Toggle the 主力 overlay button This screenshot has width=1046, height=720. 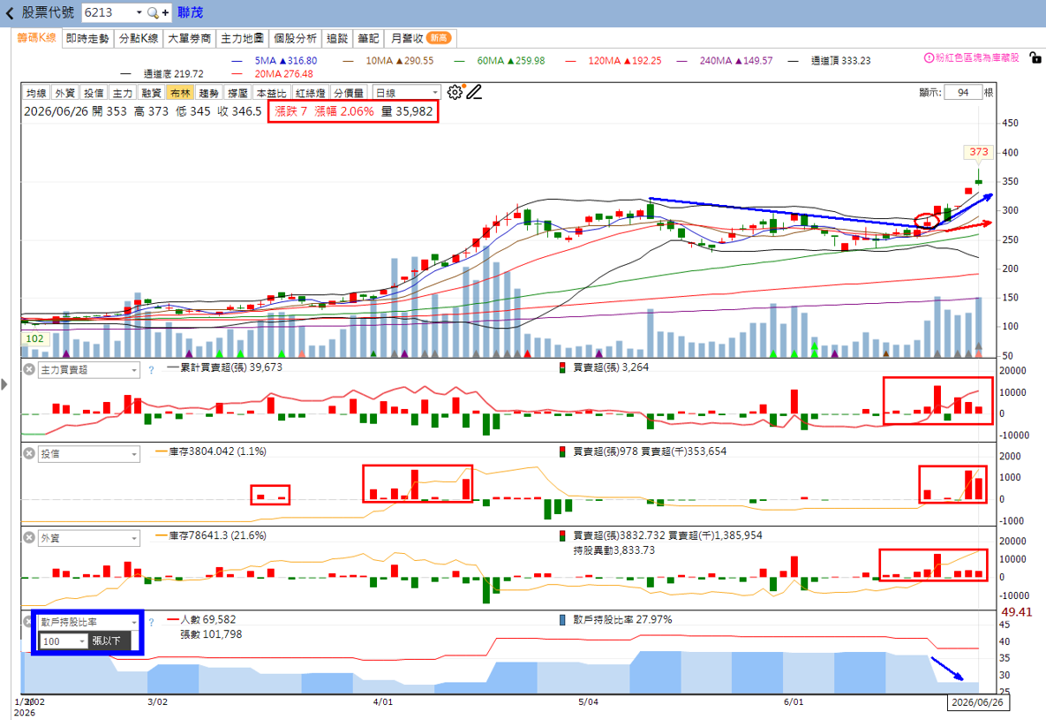[122, 93]
